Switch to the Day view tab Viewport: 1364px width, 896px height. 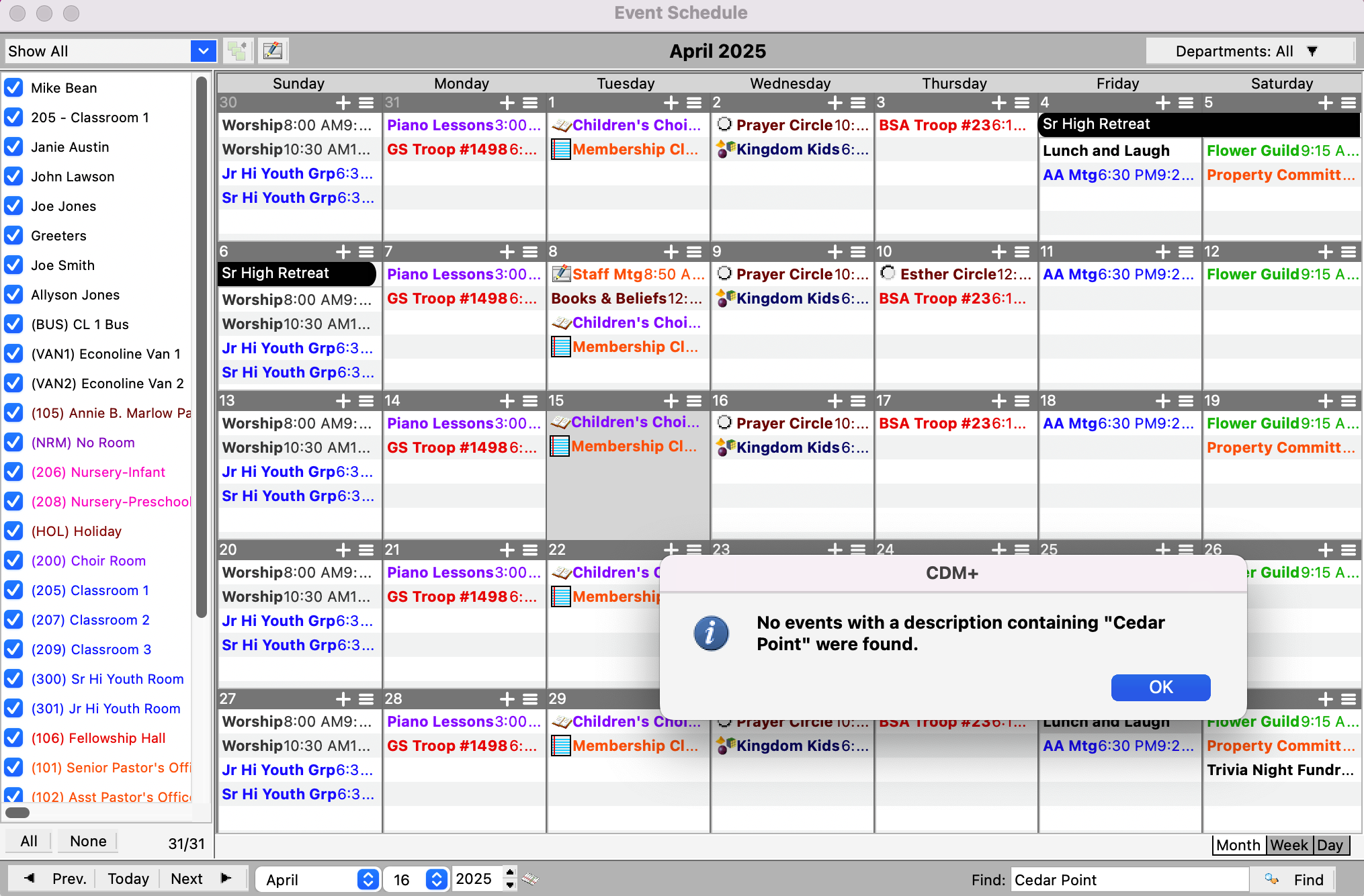1330,845
